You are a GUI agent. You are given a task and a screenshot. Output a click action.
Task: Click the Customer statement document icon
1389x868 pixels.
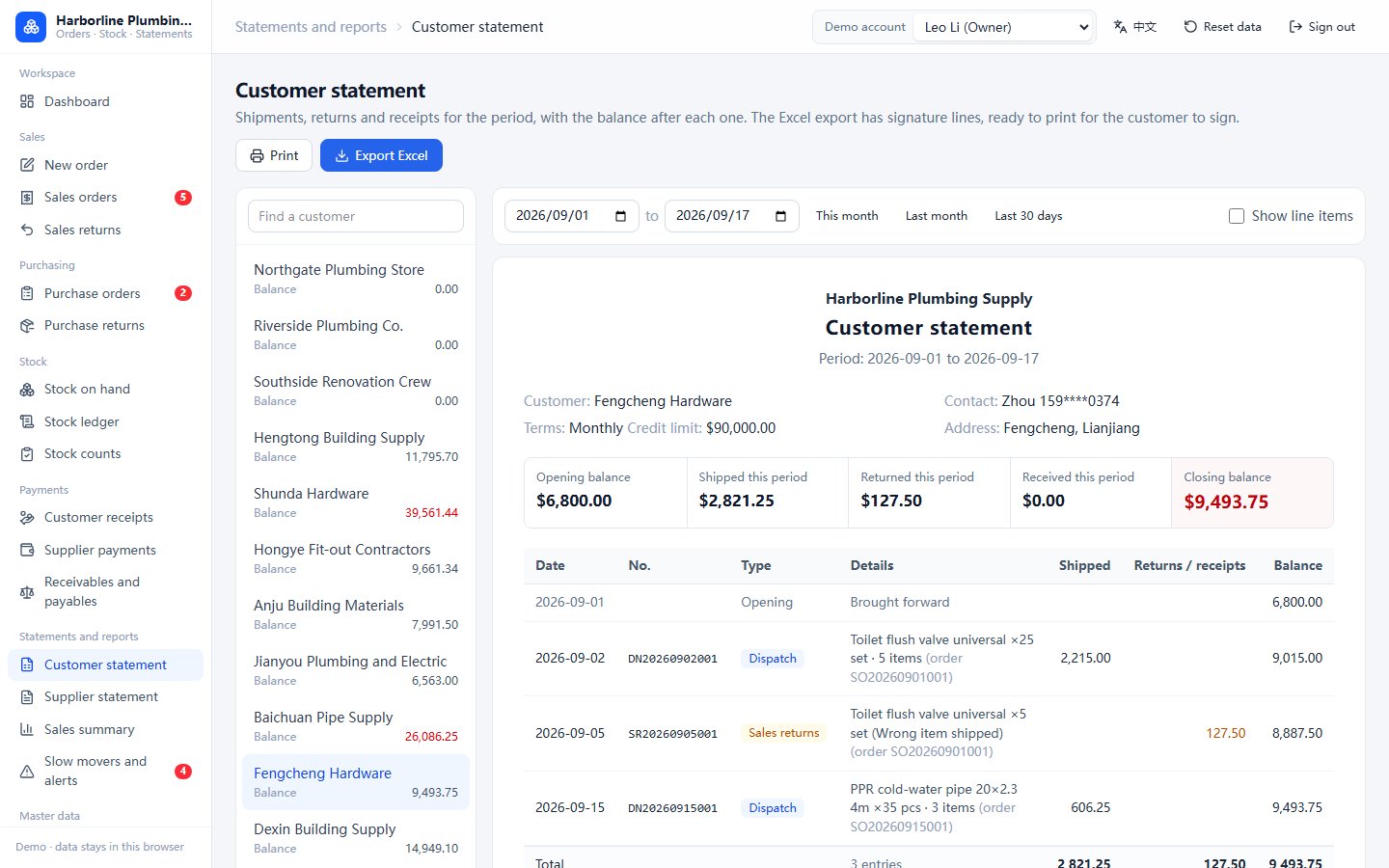coord(27,665)
